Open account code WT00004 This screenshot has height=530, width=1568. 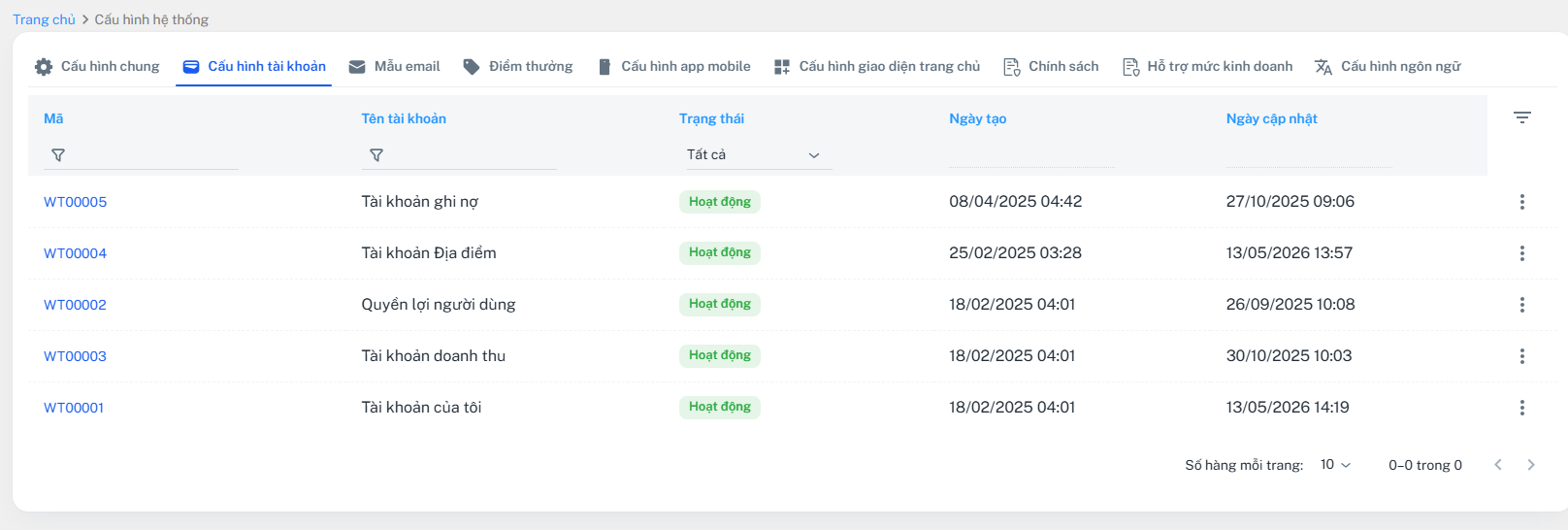(x=75, y=253)
